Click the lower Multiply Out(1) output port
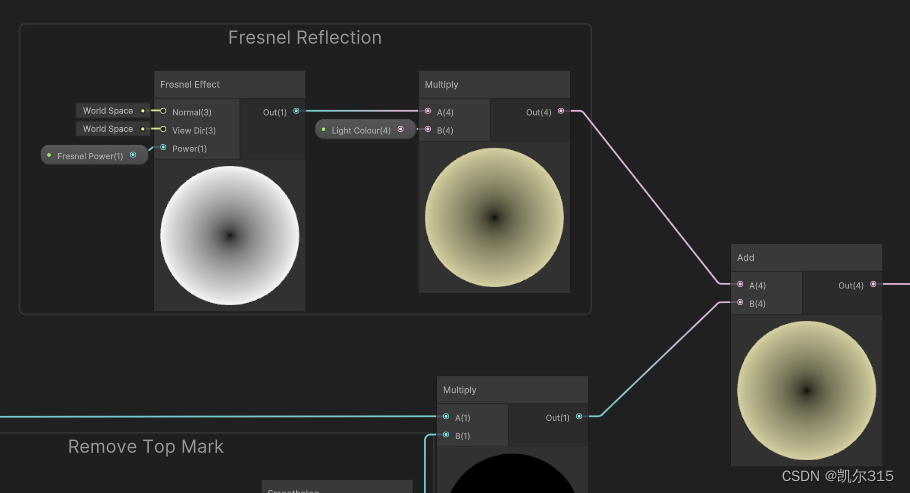The image size is (910, 493). [579, 416]
